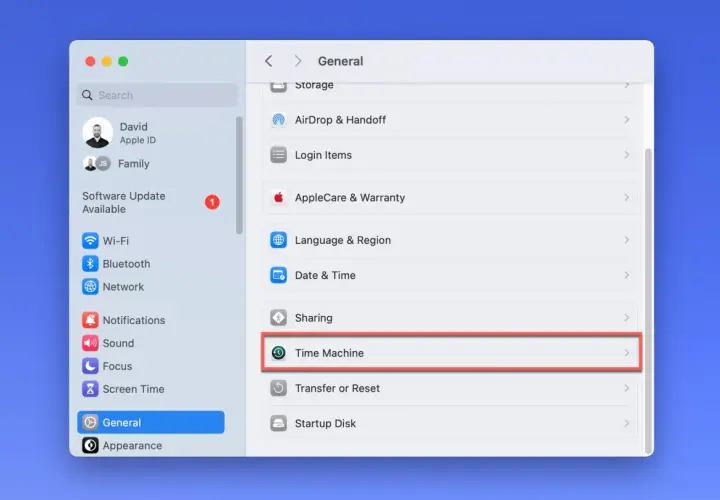Open Time Machine settings
The height and width of the screenshot is (500, 720).
coord(451,353)
